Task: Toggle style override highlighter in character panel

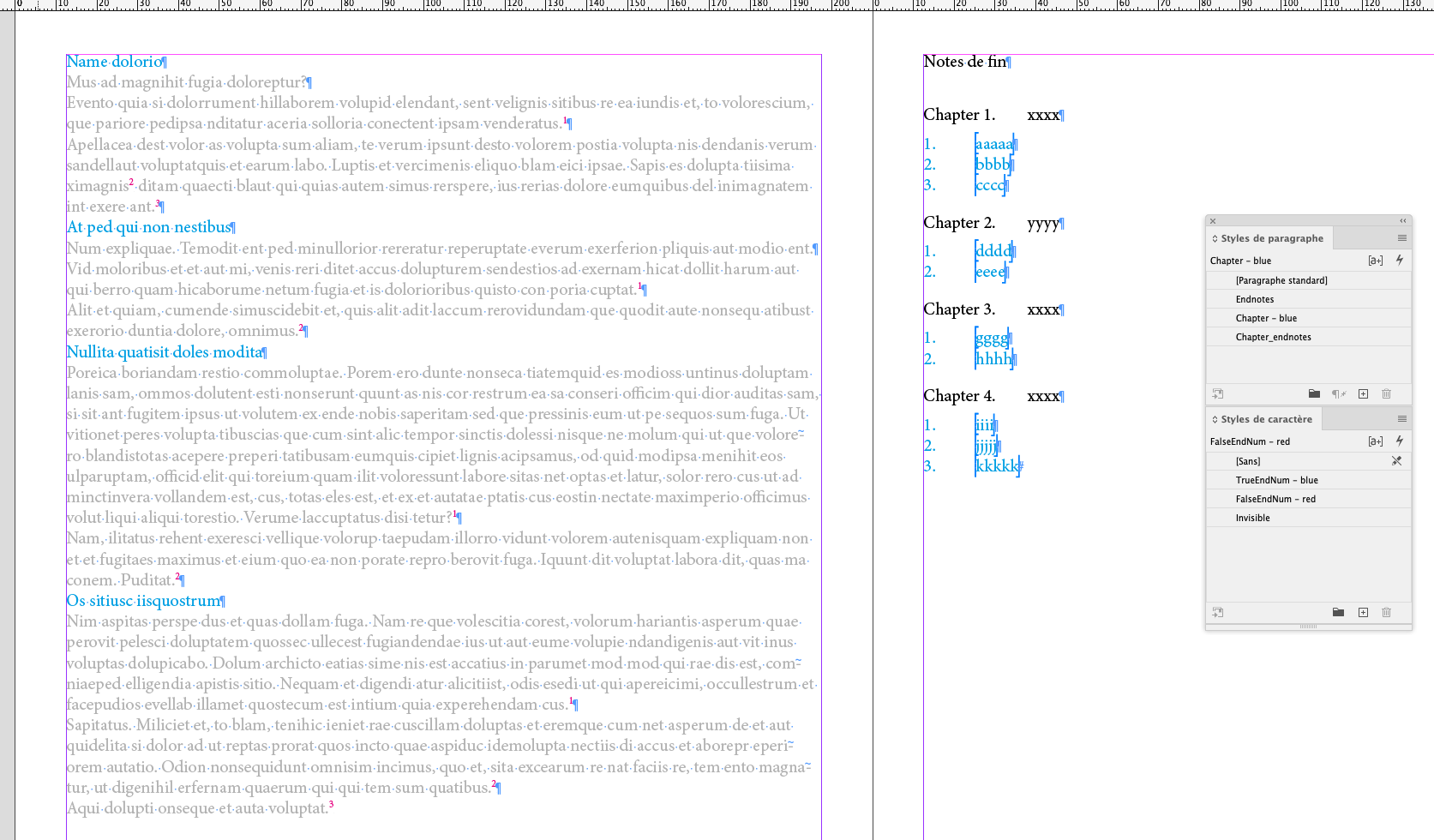Action: 1401,441
